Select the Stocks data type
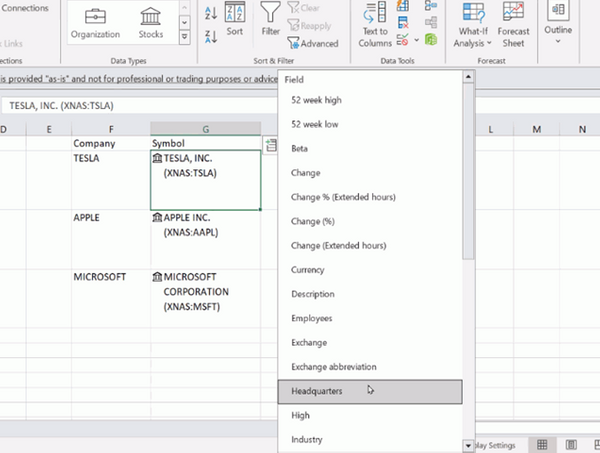This screenshot has width=600, height=453. click(x=150, y=23)
